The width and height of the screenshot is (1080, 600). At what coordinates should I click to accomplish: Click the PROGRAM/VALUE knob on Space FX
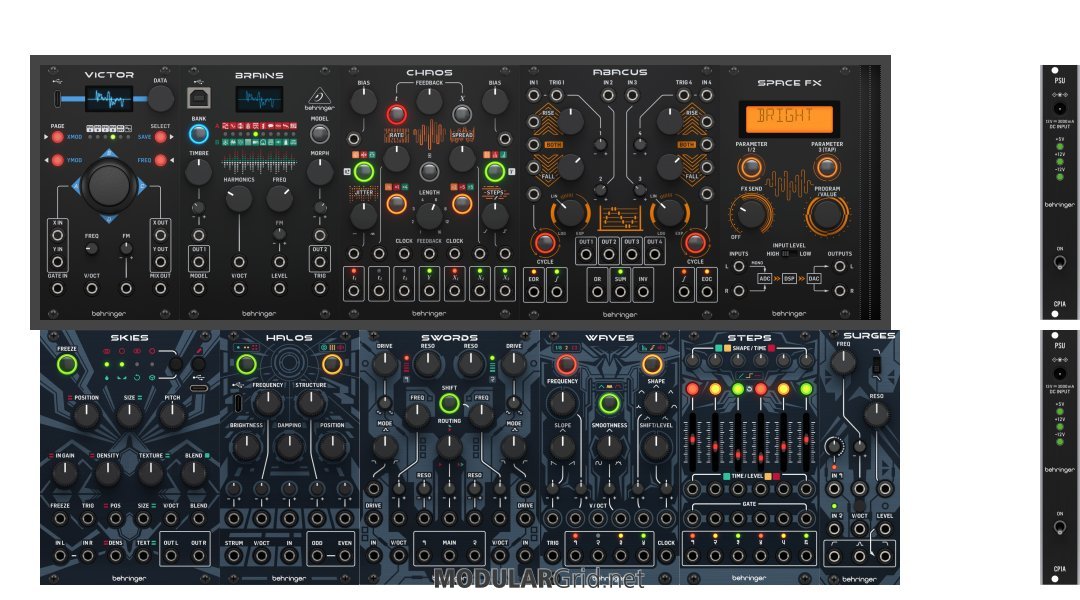click(827, 216)
